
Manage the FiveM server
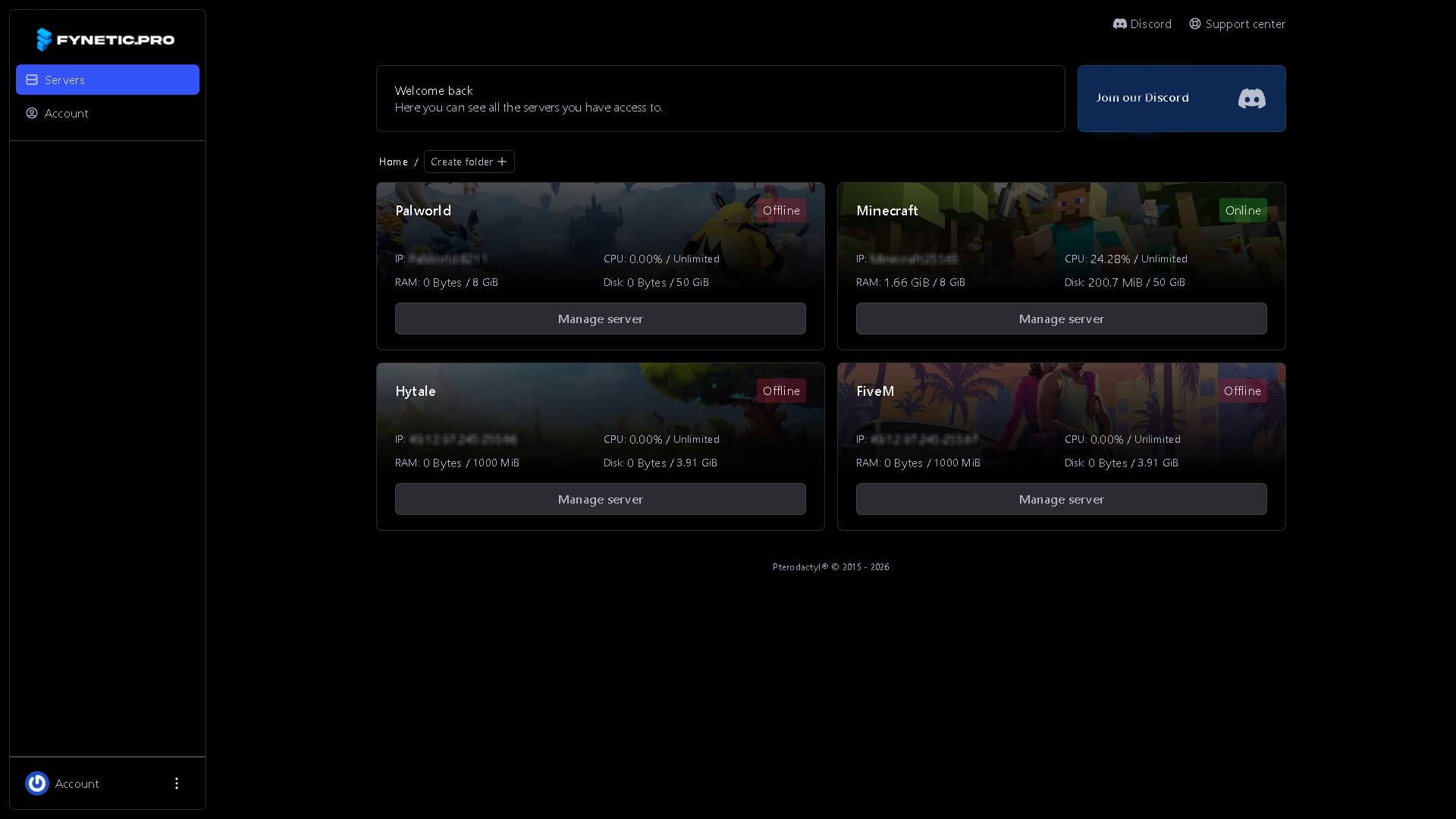[x=1062, y=499]
